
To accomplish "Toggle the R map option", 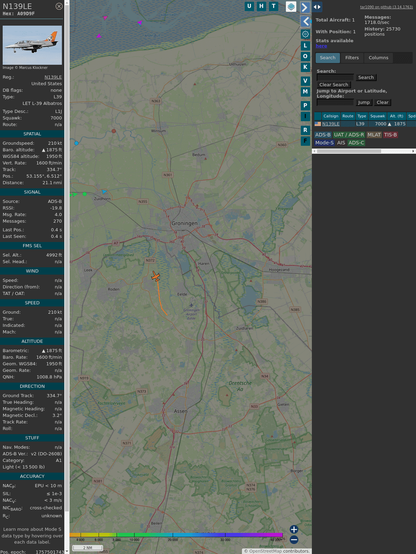I will tap(305, 130).
